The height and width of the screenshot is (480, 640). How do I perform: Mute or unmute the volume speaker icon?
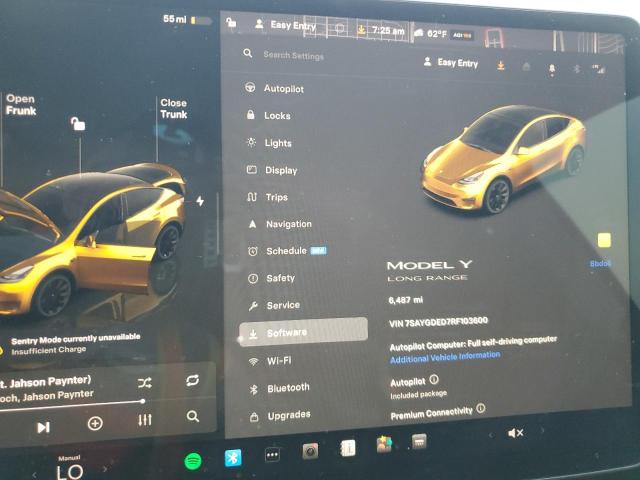tap(516, 433)
